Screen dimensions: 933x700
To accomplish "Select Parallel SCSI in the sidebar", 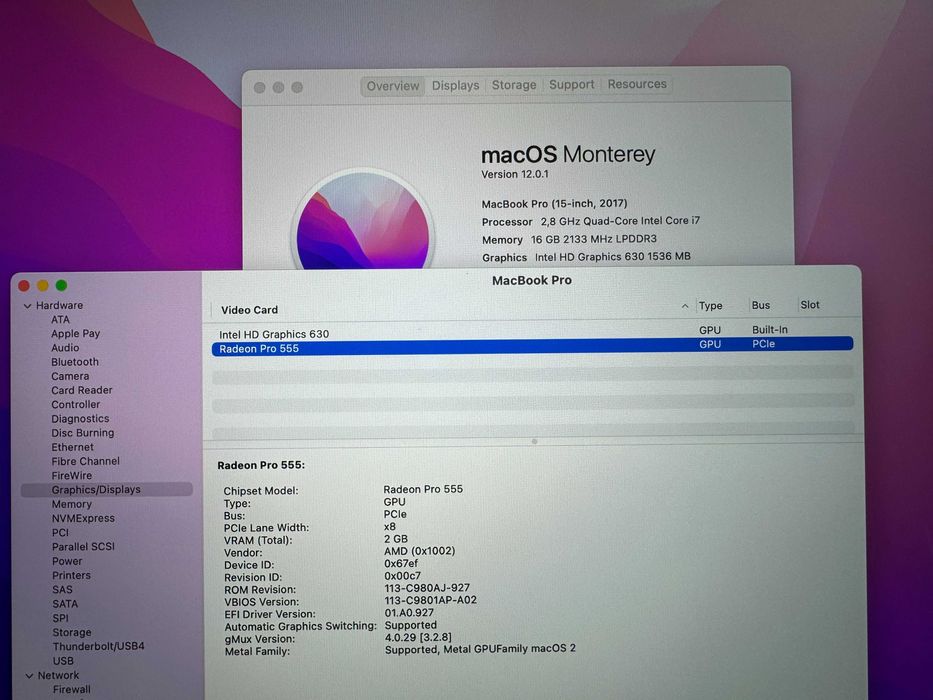I will [x=83, y=547].
